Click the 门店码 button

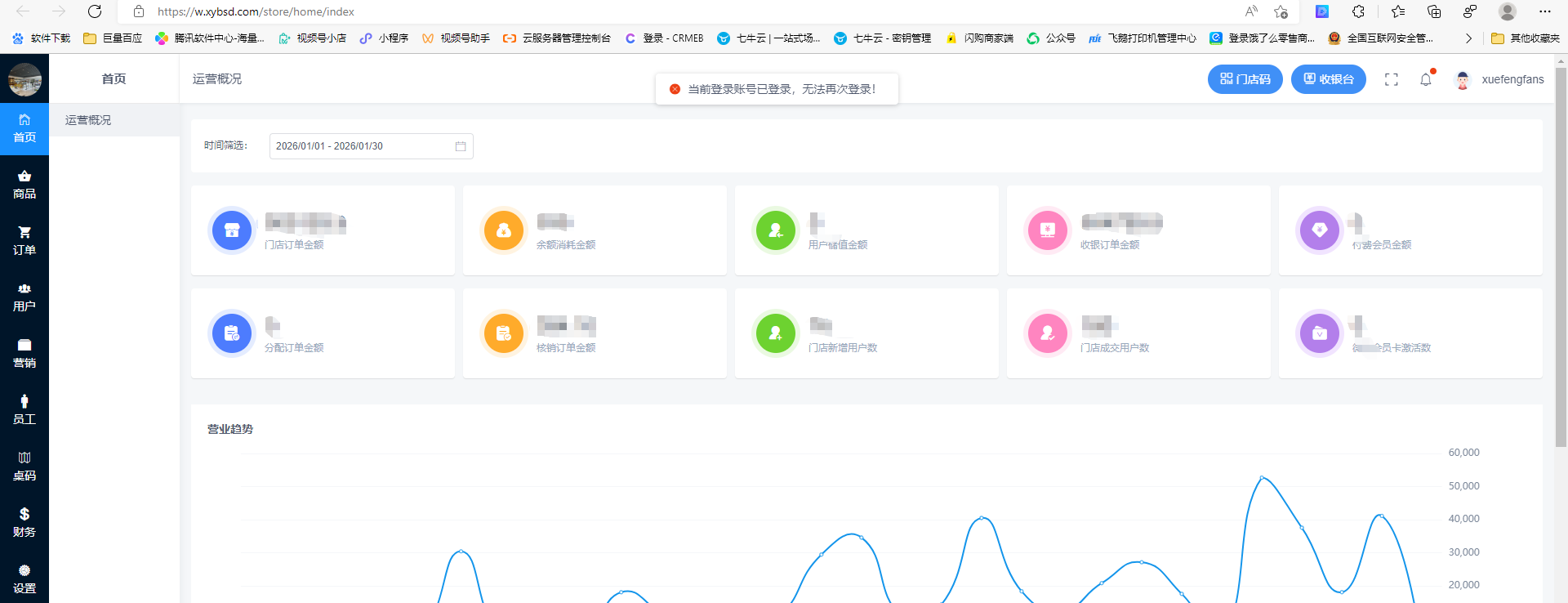(1245, 79)
